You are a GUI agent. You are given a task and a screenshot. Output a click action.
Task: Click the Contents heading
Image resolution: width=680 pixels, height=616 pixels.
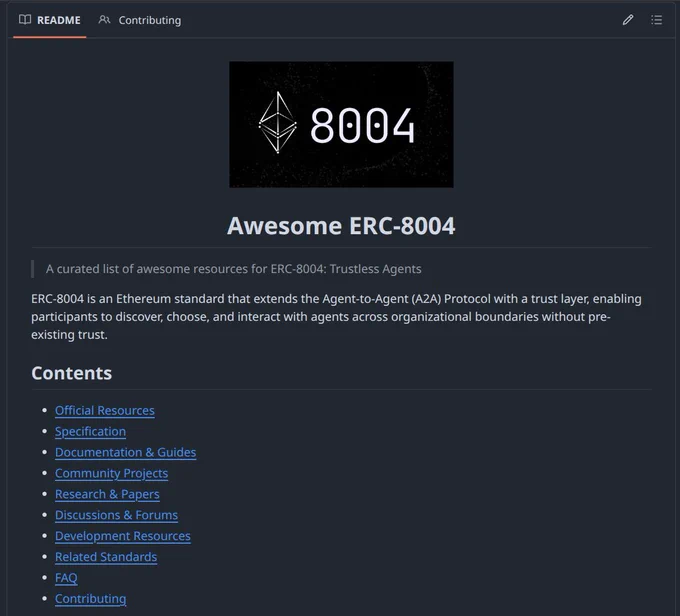click(x=72, y=373)
